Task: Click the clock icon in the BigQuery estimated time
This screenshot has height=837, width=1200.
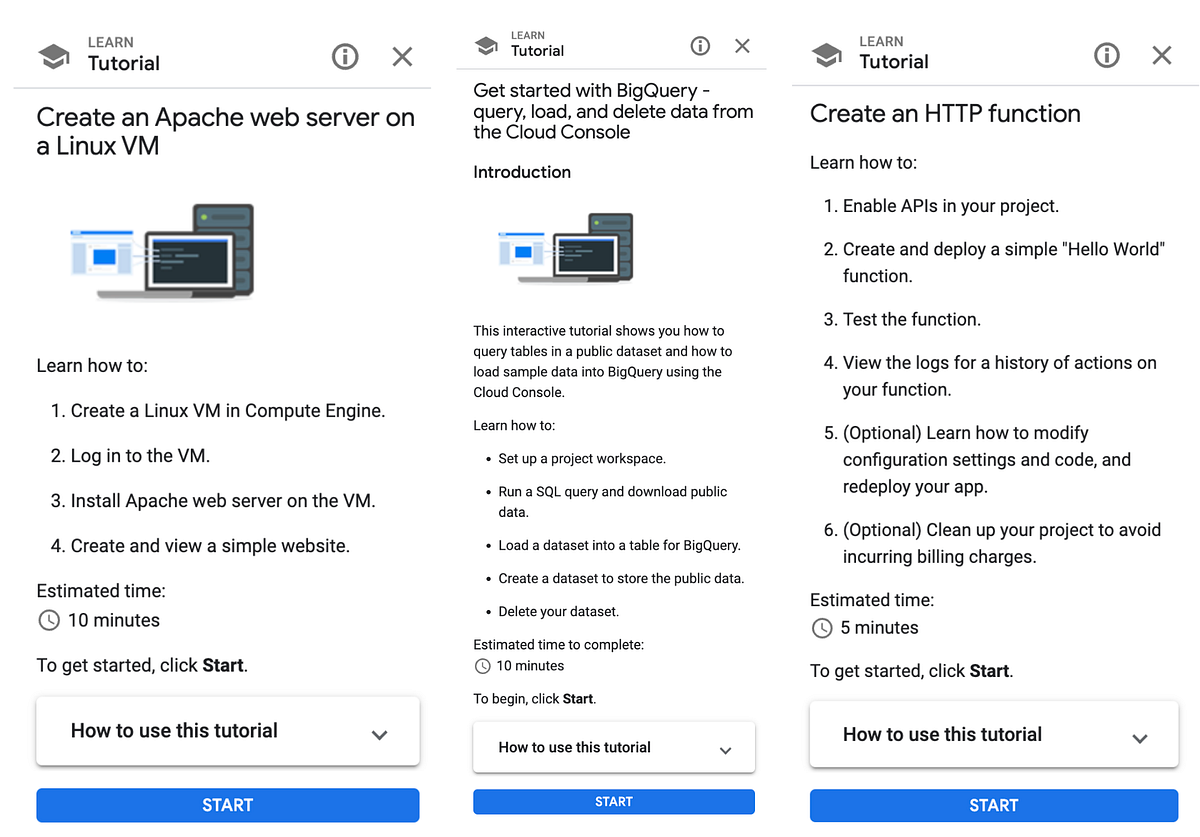Action: [481, 665]
